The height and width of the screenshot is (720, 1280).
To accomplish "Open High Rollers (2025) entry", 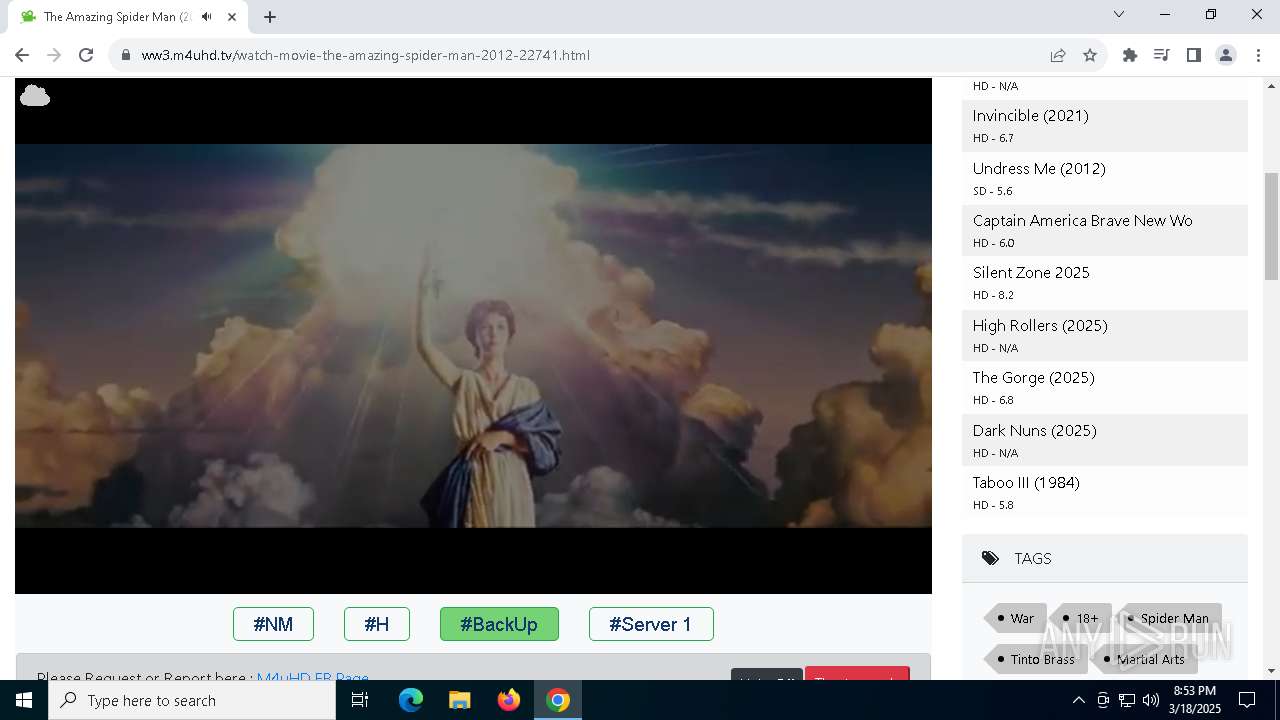I will click(x=1105, y=335).
